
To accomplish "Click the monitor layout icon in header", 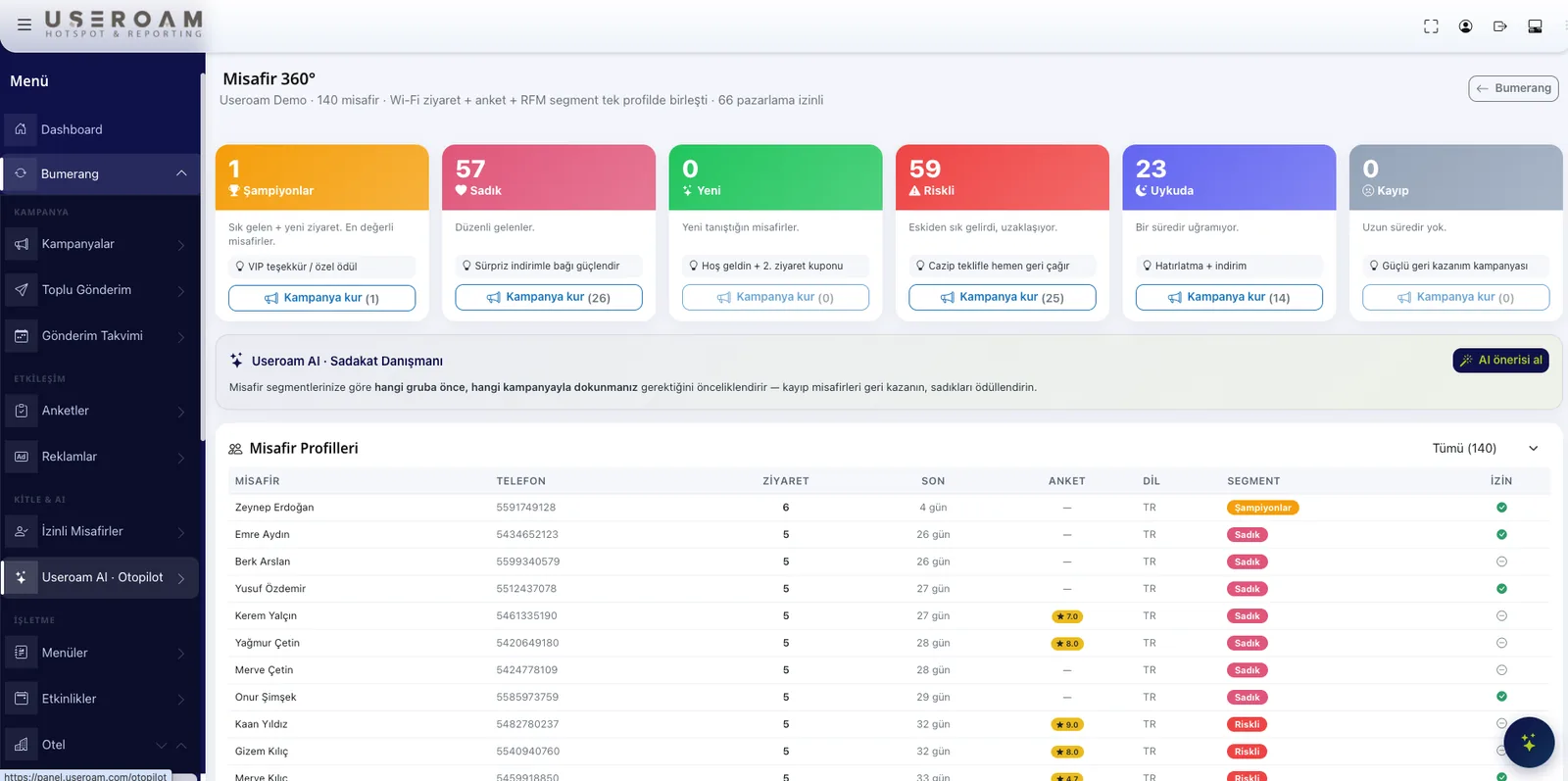I will coord(1535,26).
